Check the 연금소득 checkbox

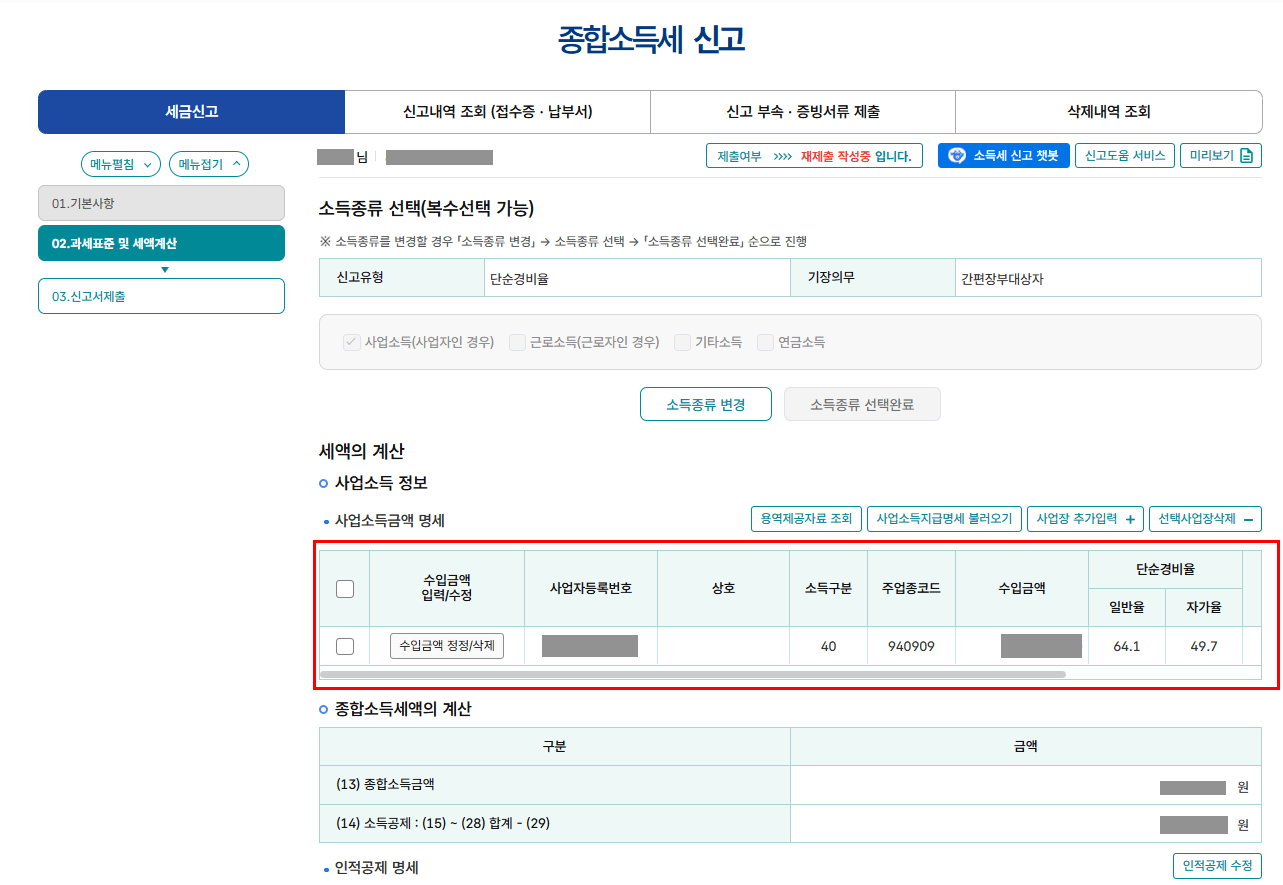[x=764, y=342]
